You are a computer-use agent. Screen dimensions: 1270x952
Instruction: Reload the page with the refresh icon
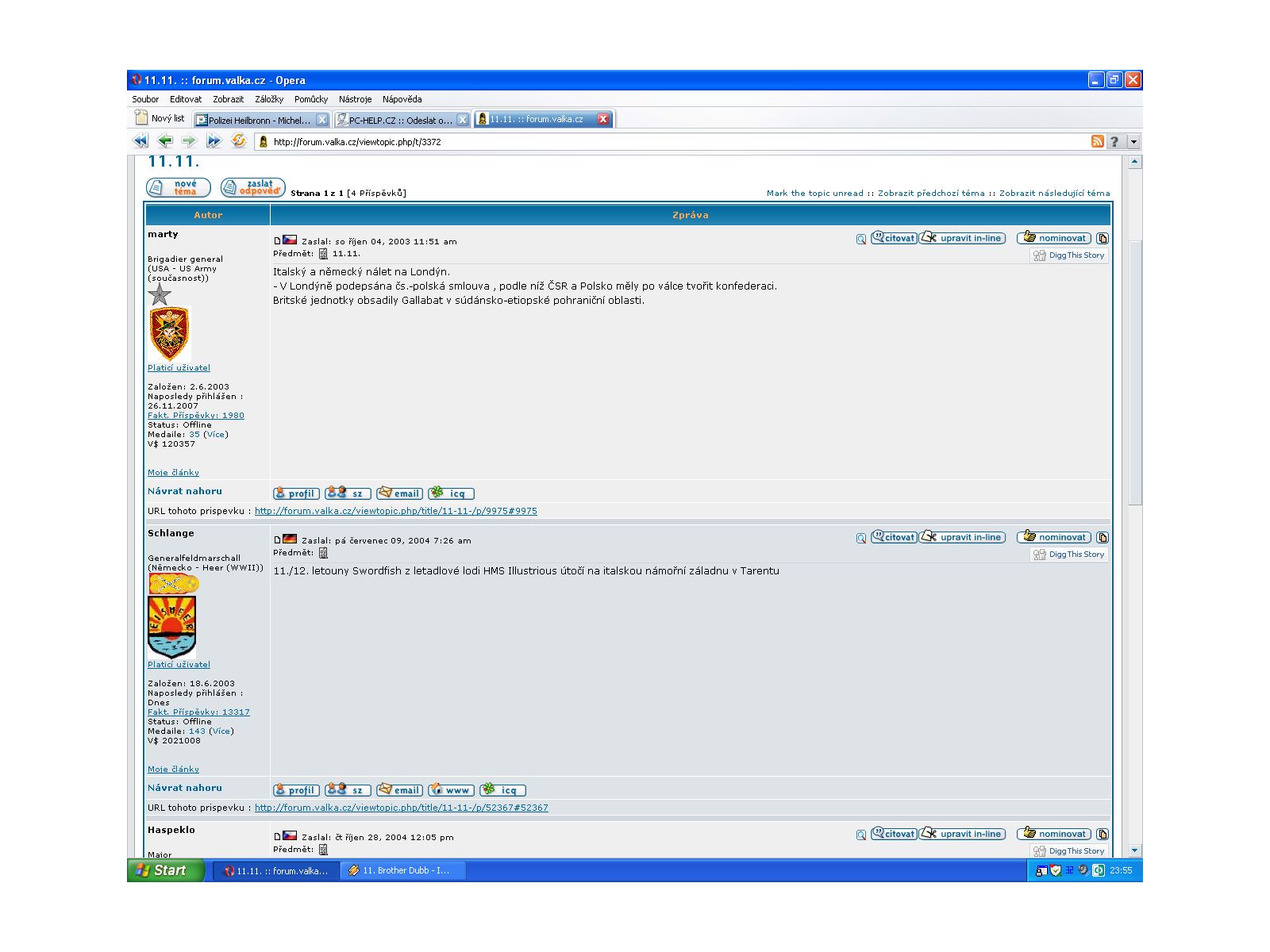(x=238, y=141)
